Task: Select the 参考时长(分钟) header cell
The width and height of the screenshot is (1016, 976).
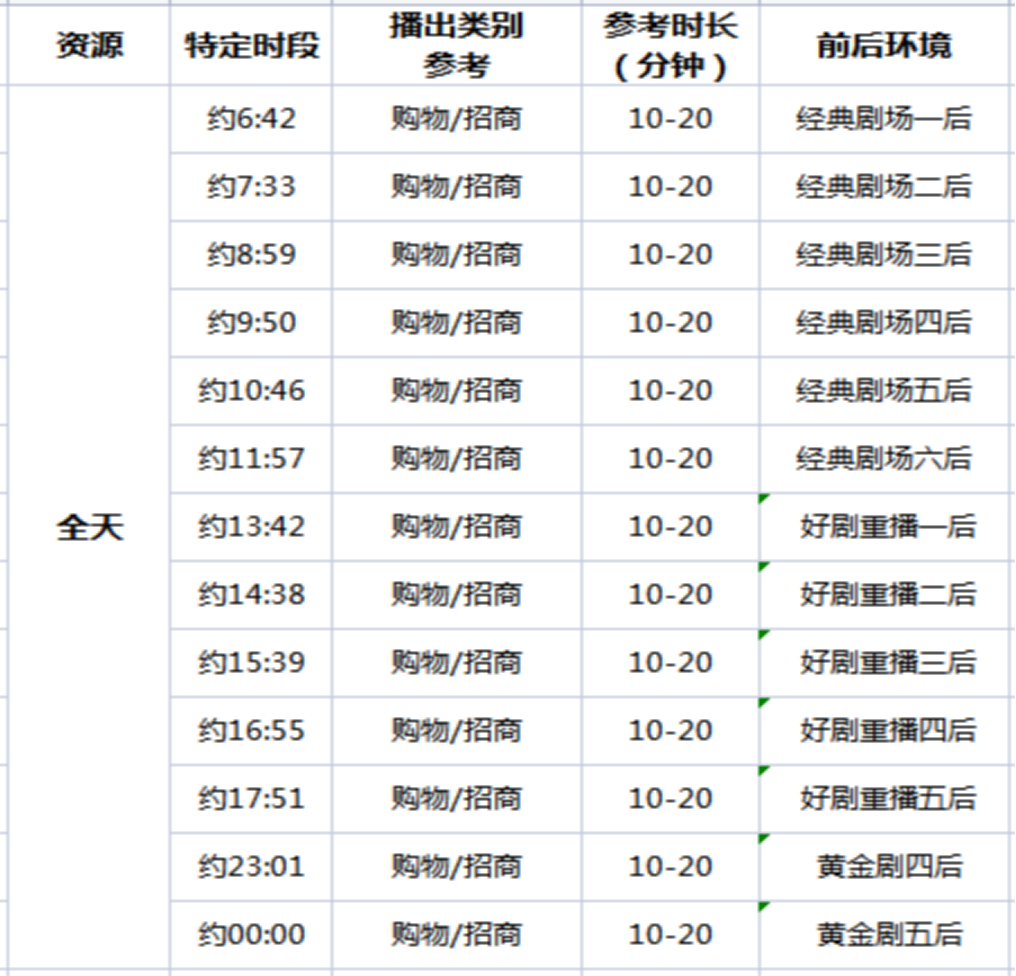Action: pyautogui.click(x=671, y=45)
